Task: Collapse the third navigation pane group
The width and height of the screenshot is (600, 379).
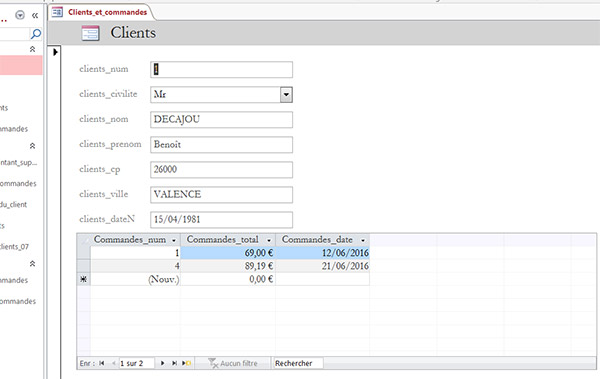Action: [33, 264]
